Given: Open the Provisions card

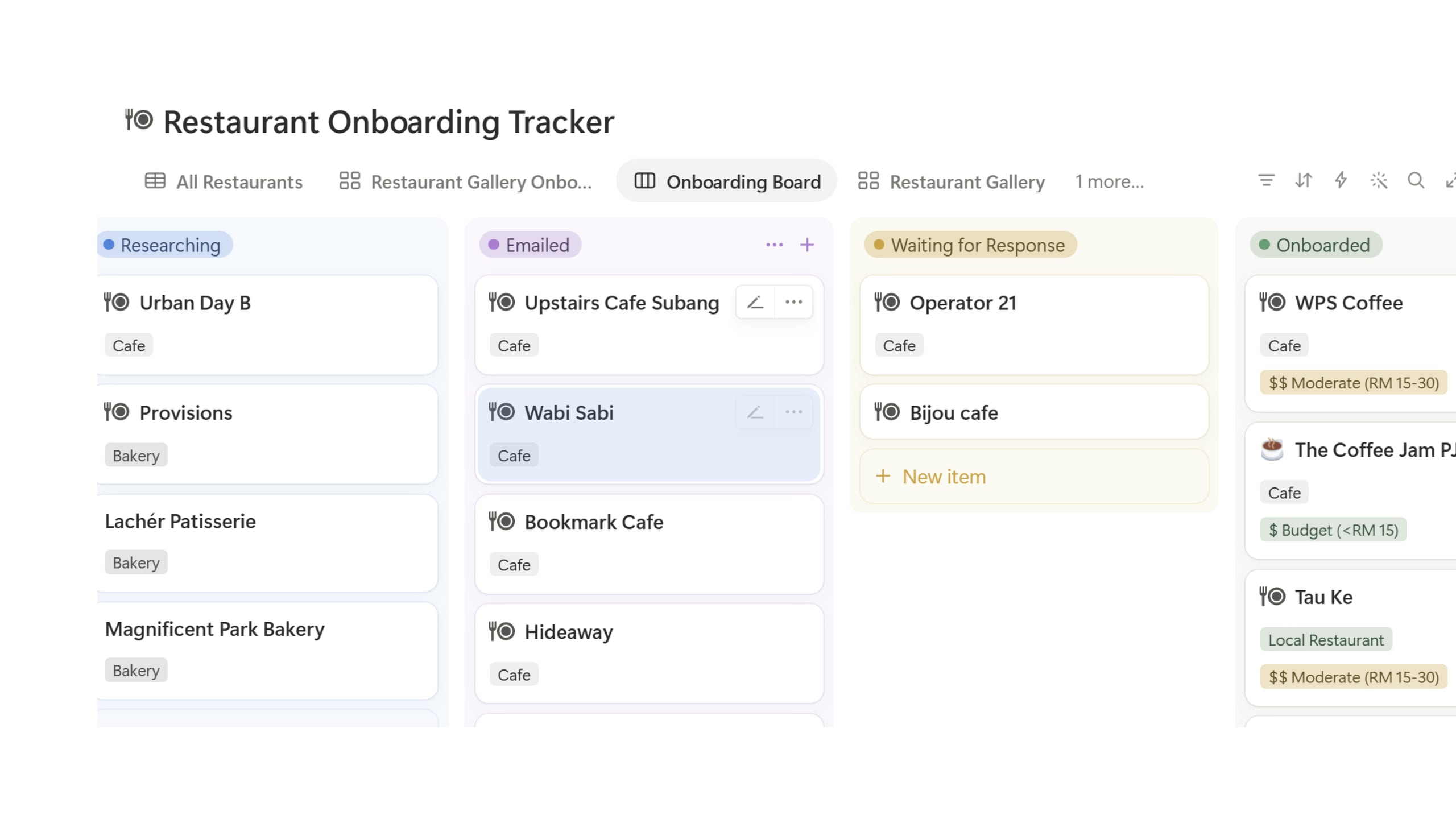Looking at the screenshot, I should pos(267,435).
